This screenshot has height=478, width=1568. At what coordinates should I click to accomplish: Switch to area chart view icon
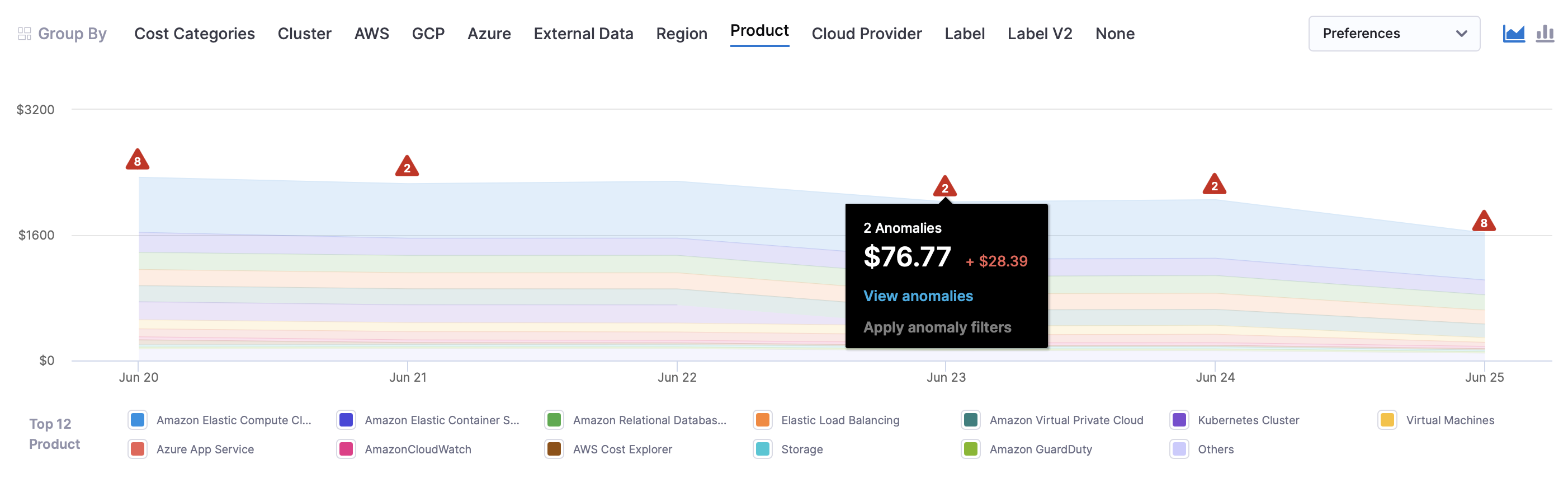[x=1513, y=34]
